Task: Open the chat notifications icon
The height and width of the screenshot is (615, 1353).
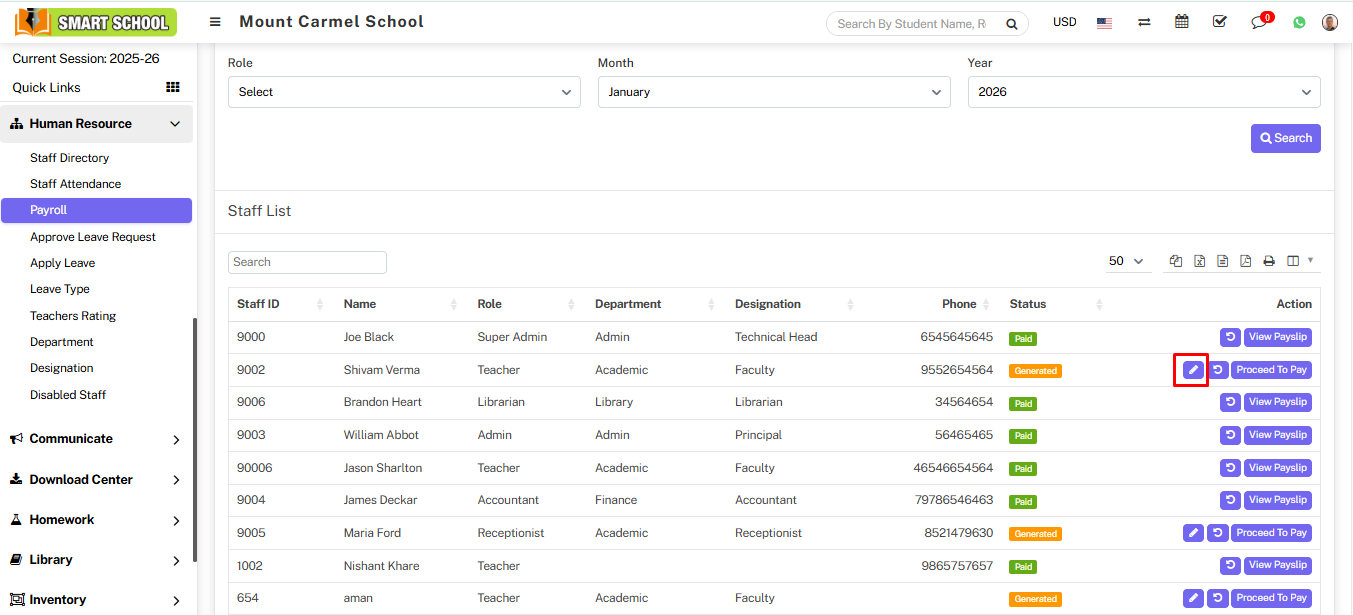Action: tap(1259, 22)
